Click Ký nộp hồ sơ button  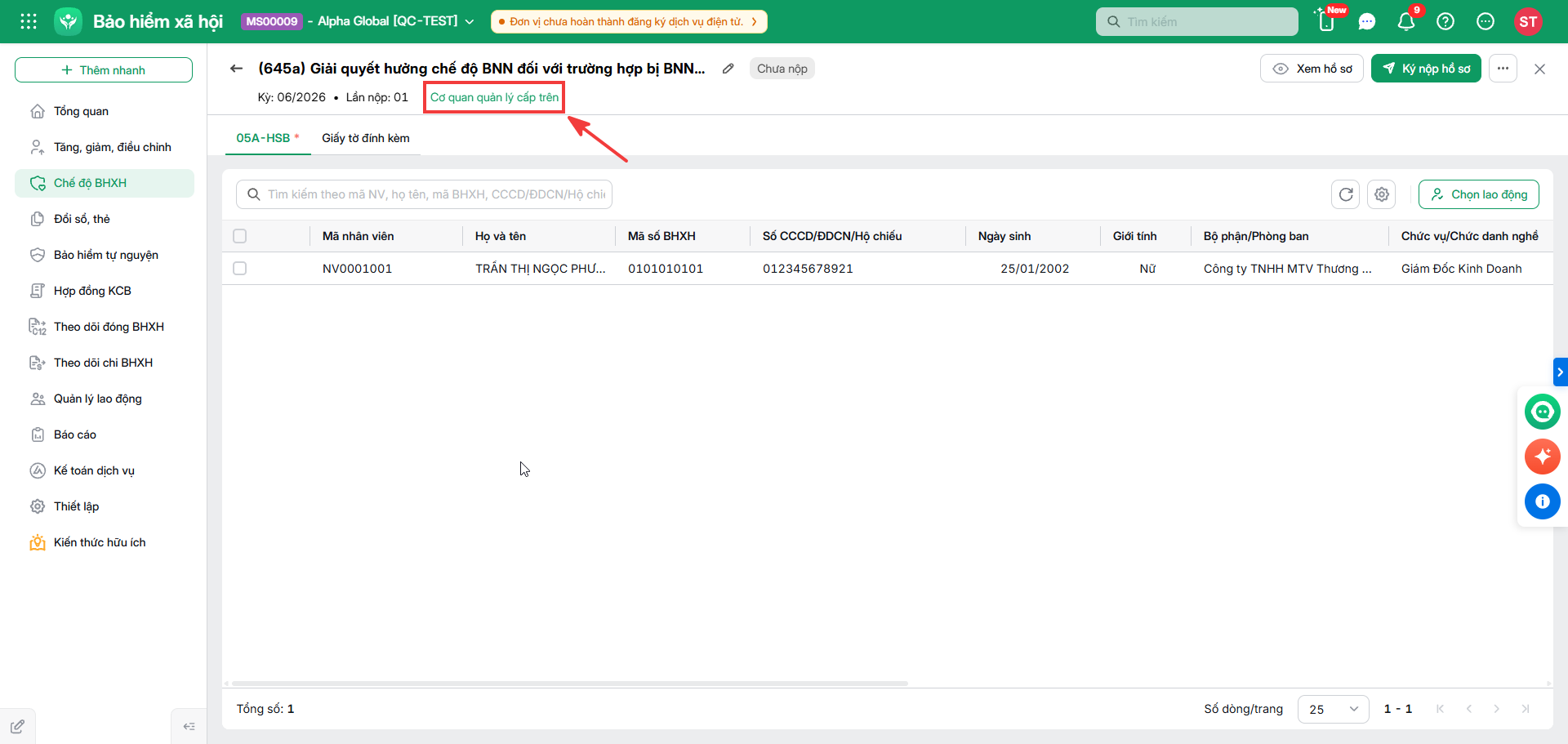(x=1426, y=69)
